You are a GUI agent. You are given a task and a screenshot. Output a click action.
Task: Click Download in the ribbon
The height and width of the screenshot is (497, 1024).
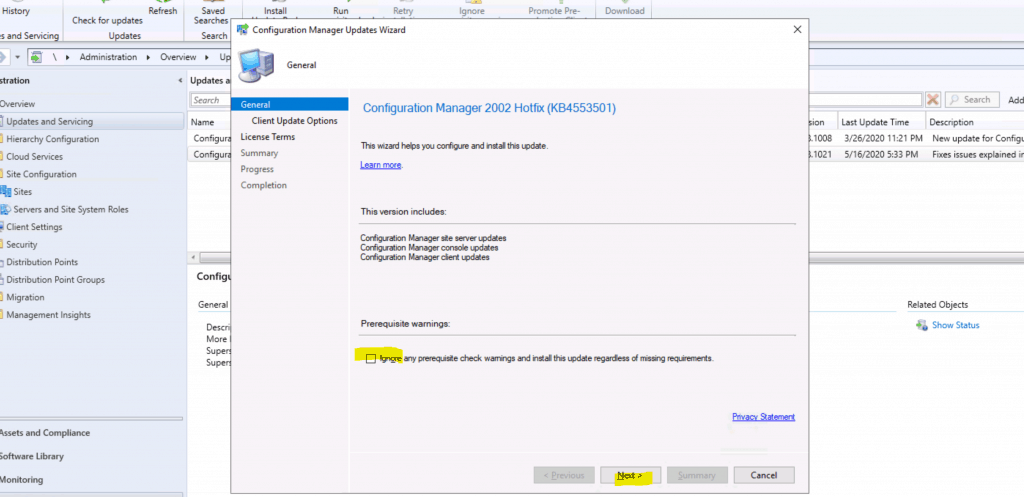pos(624,11)
